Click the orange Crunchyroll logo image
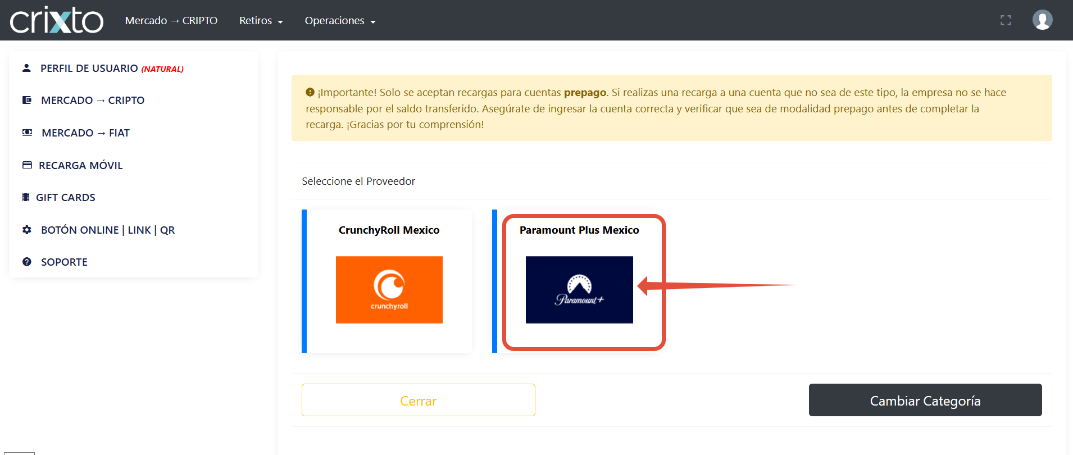This screenshot has height=455, width=1073. coord(389,289)
